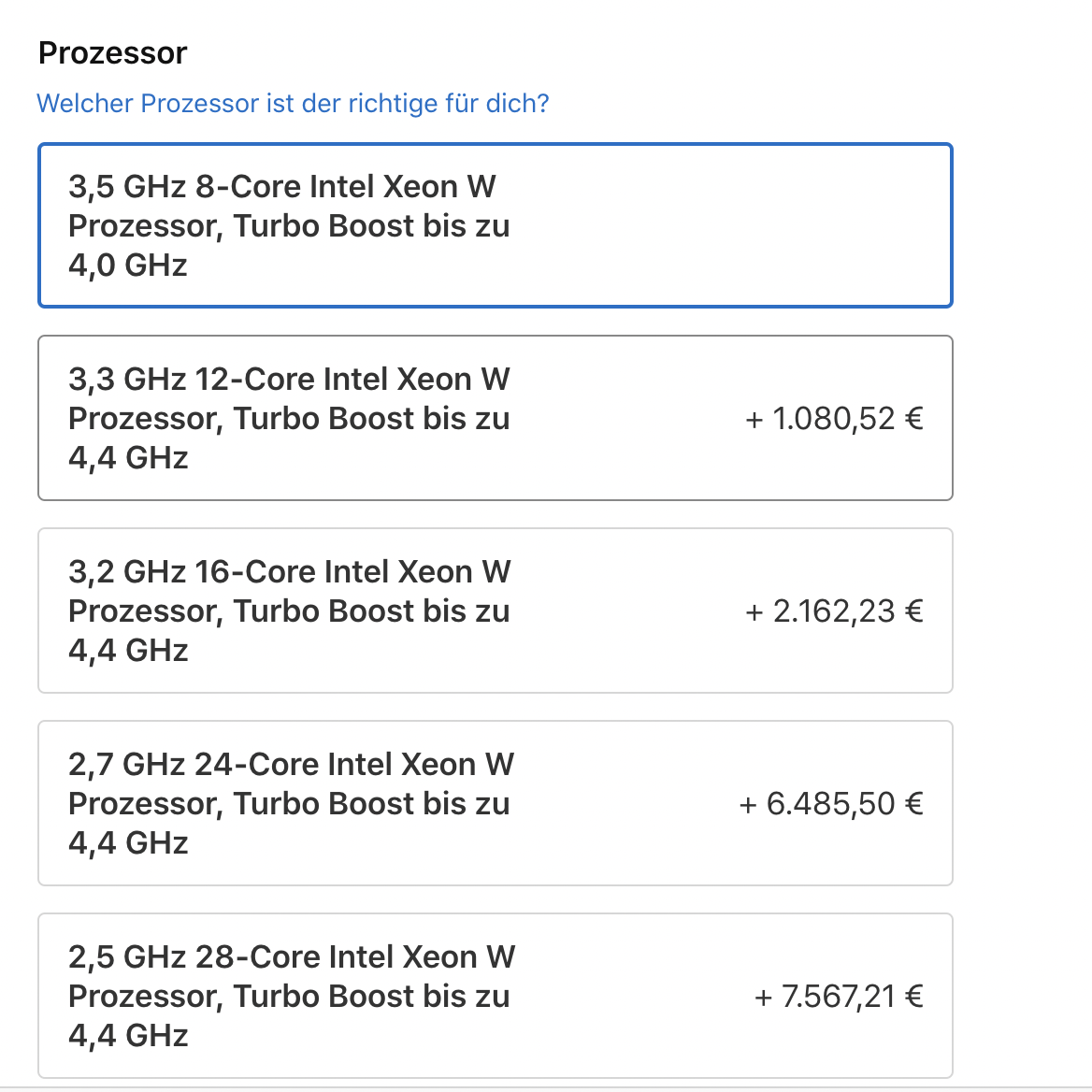Click the + 6.485,50 € price label
Viewport: 1092px width, 1092px height.
(831, 804)
